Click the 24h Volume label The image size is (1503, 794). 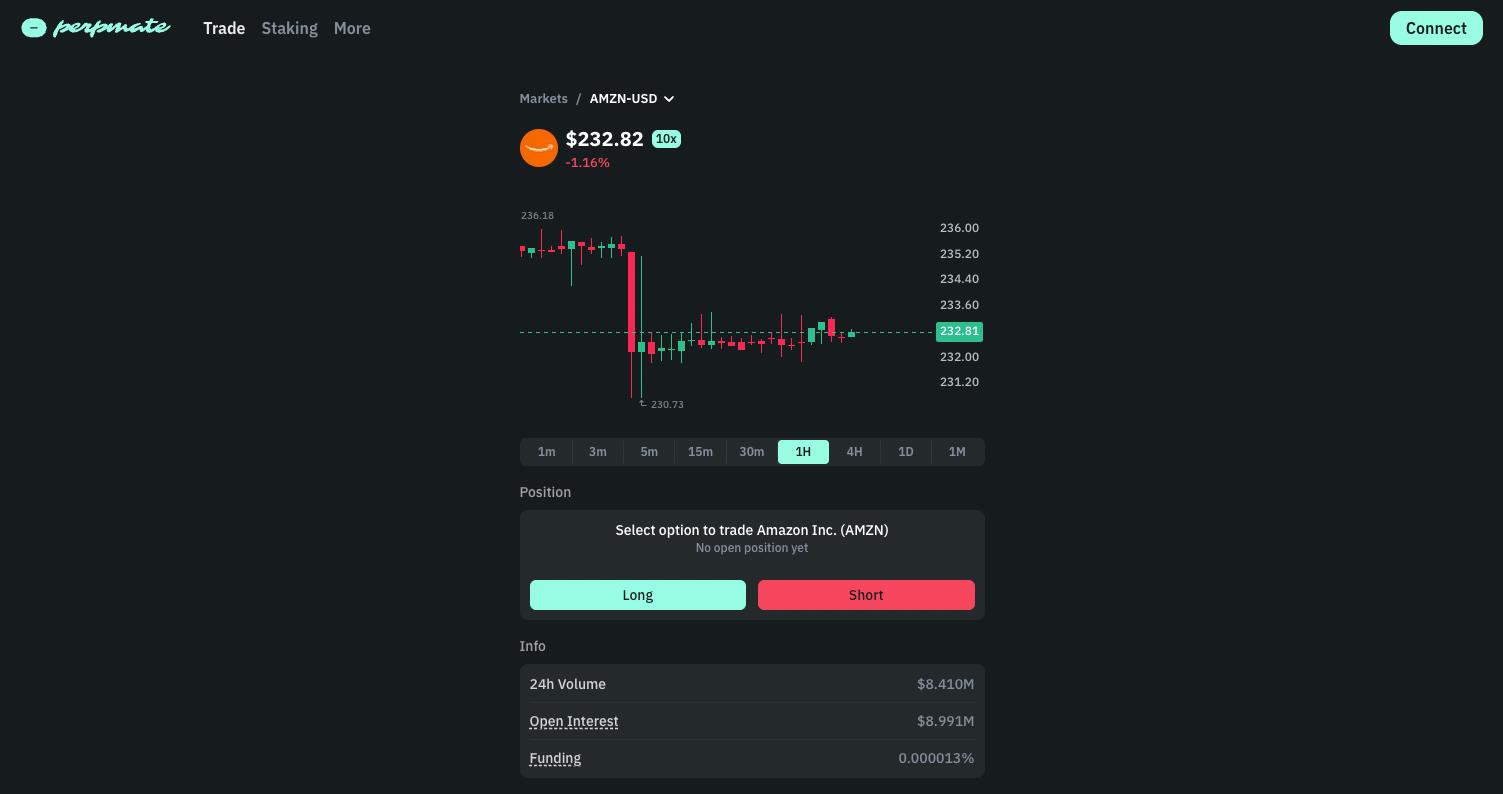coord(568,684)
